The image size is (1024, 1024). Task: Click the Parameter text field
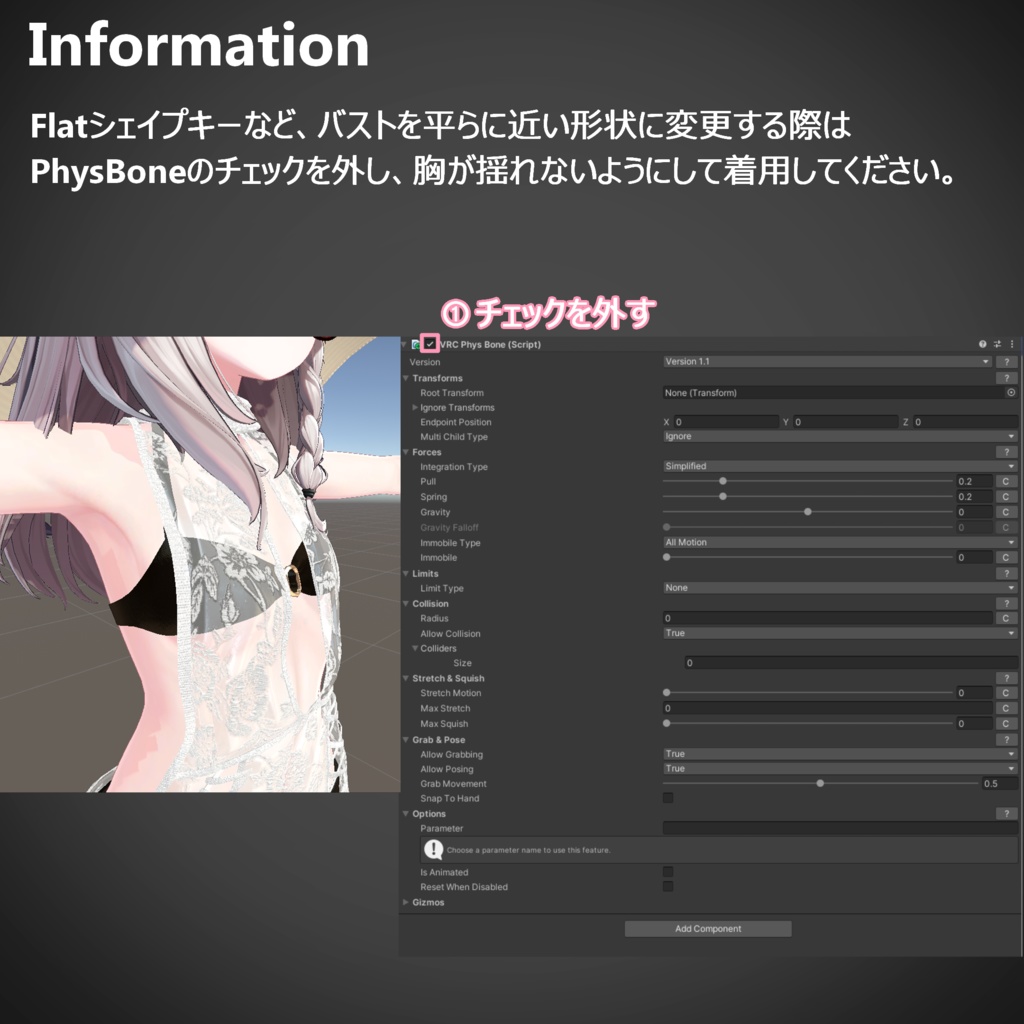[x=840, y=828]
